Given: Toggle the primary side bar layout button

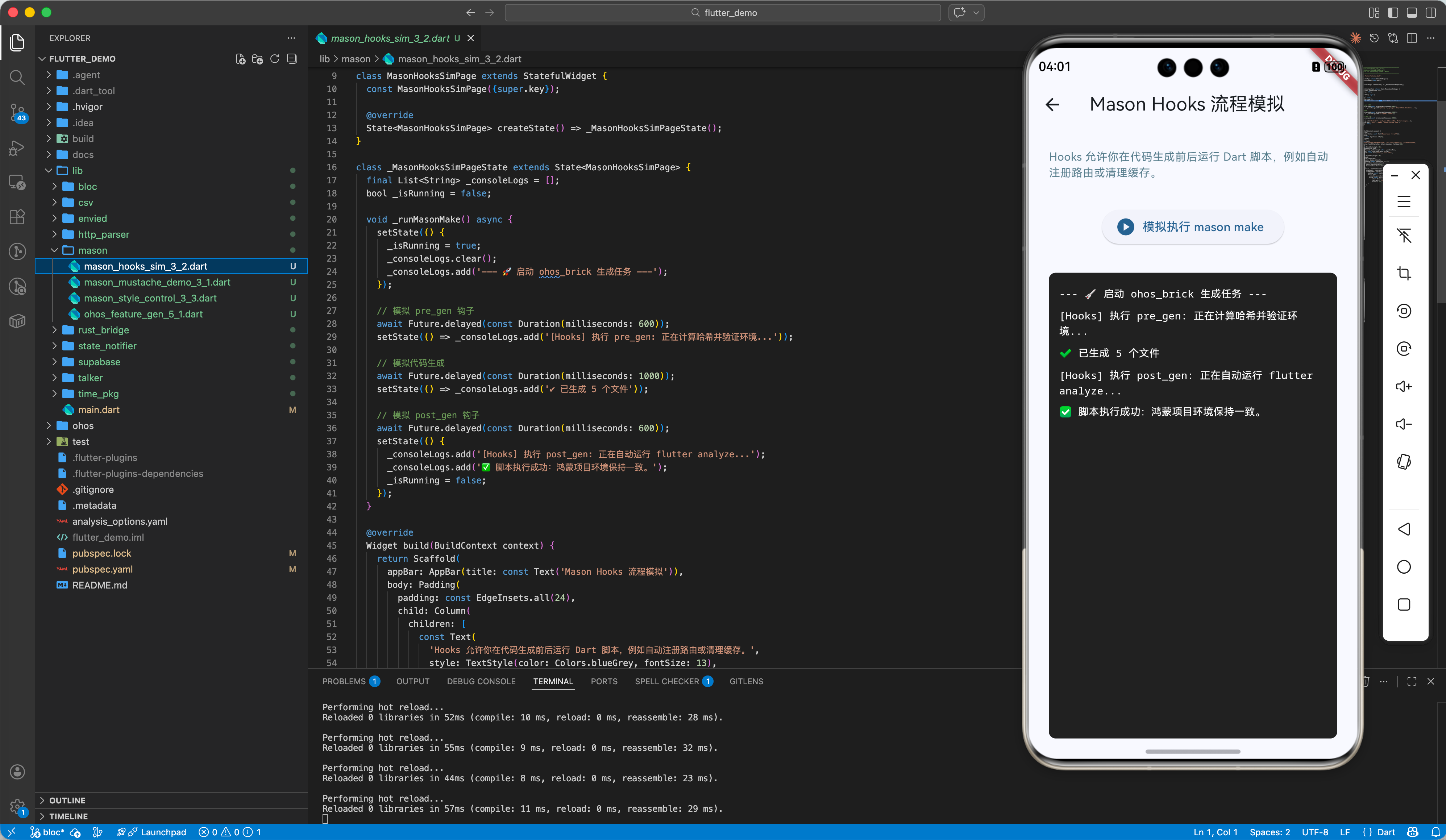Looking at the screenshot, I should (1393, 13).
